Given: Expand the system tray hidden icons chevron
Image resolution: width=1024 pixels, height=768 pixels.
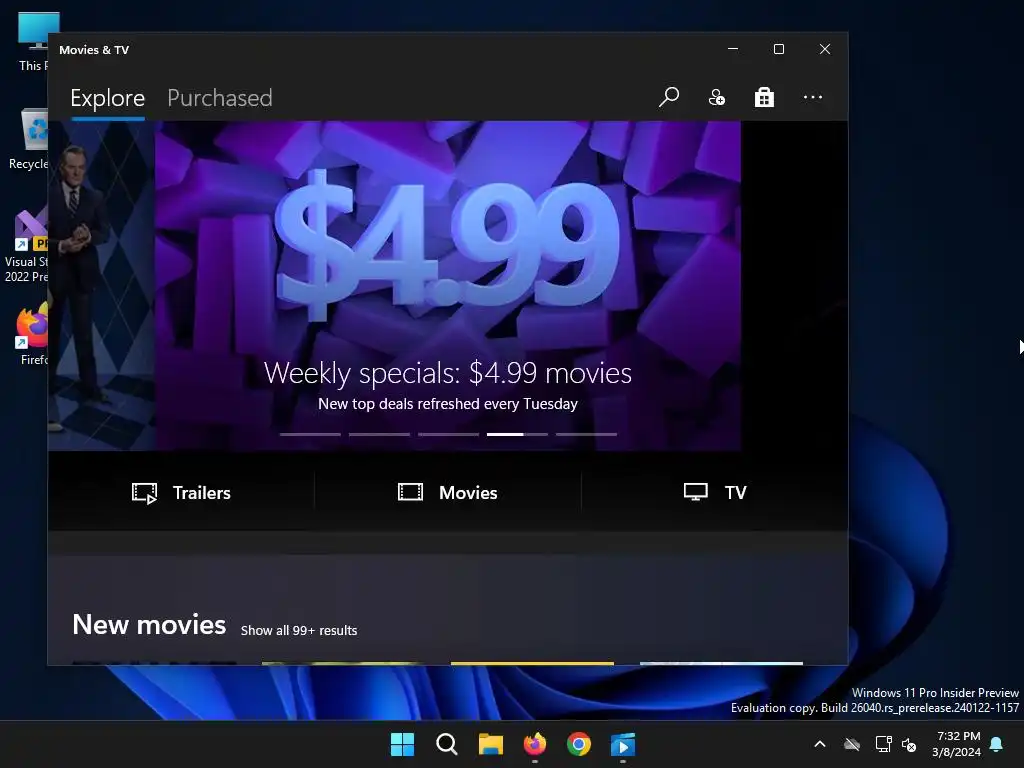Looking at the screenshot, I should point(820,744).
